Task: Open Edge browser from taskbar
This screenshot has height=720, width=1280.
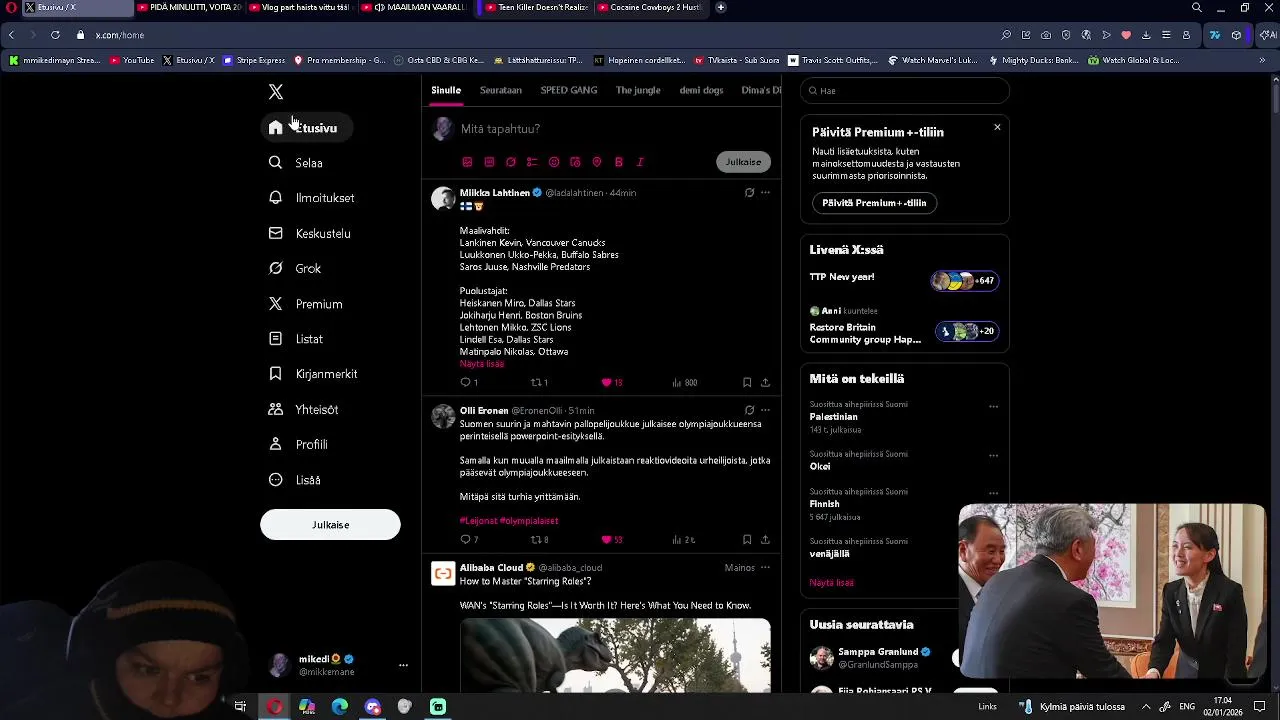Action: (x=340, y=707)
